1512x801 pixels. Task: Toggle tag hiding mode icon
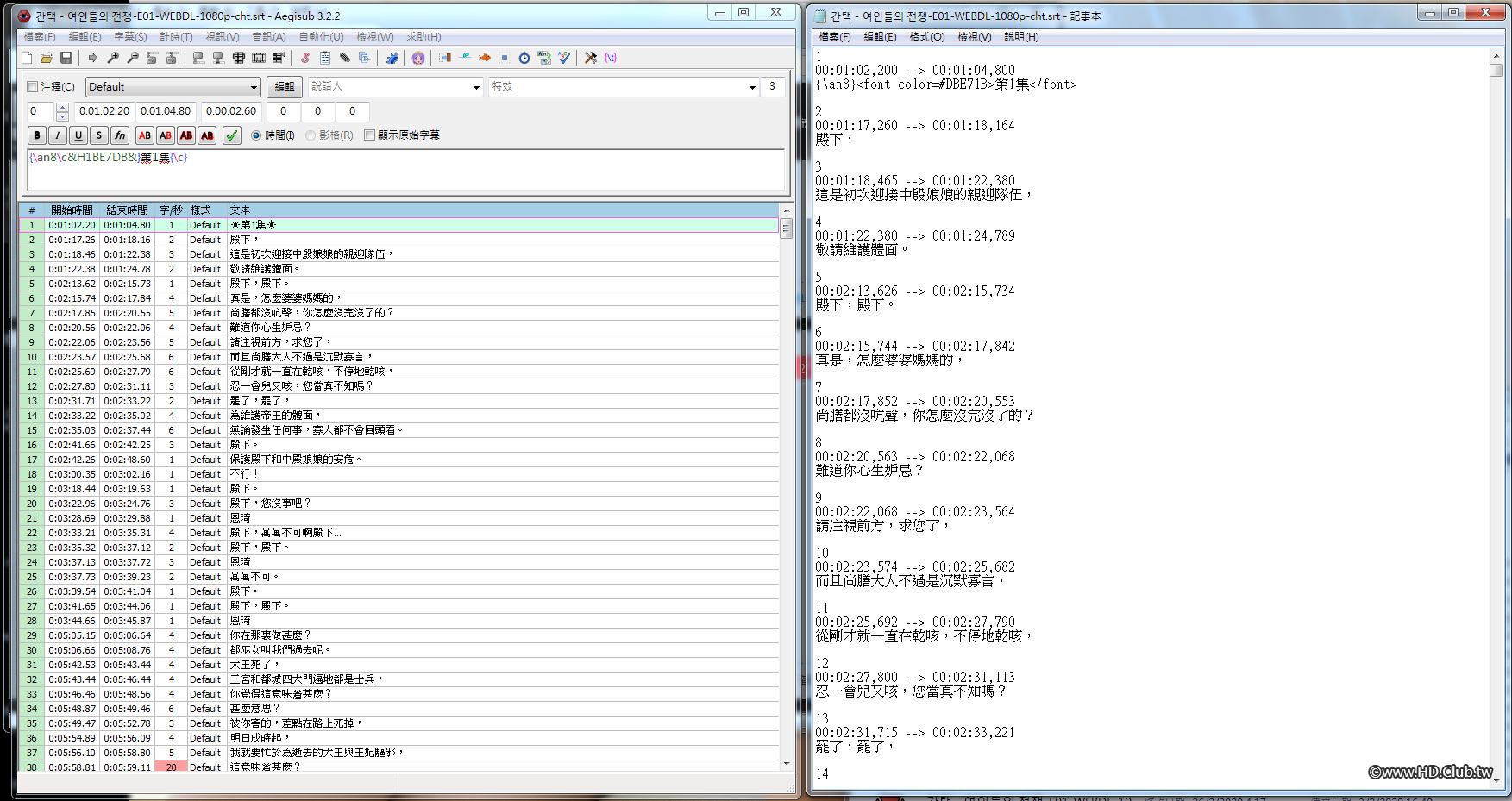(x=611, y=58)
